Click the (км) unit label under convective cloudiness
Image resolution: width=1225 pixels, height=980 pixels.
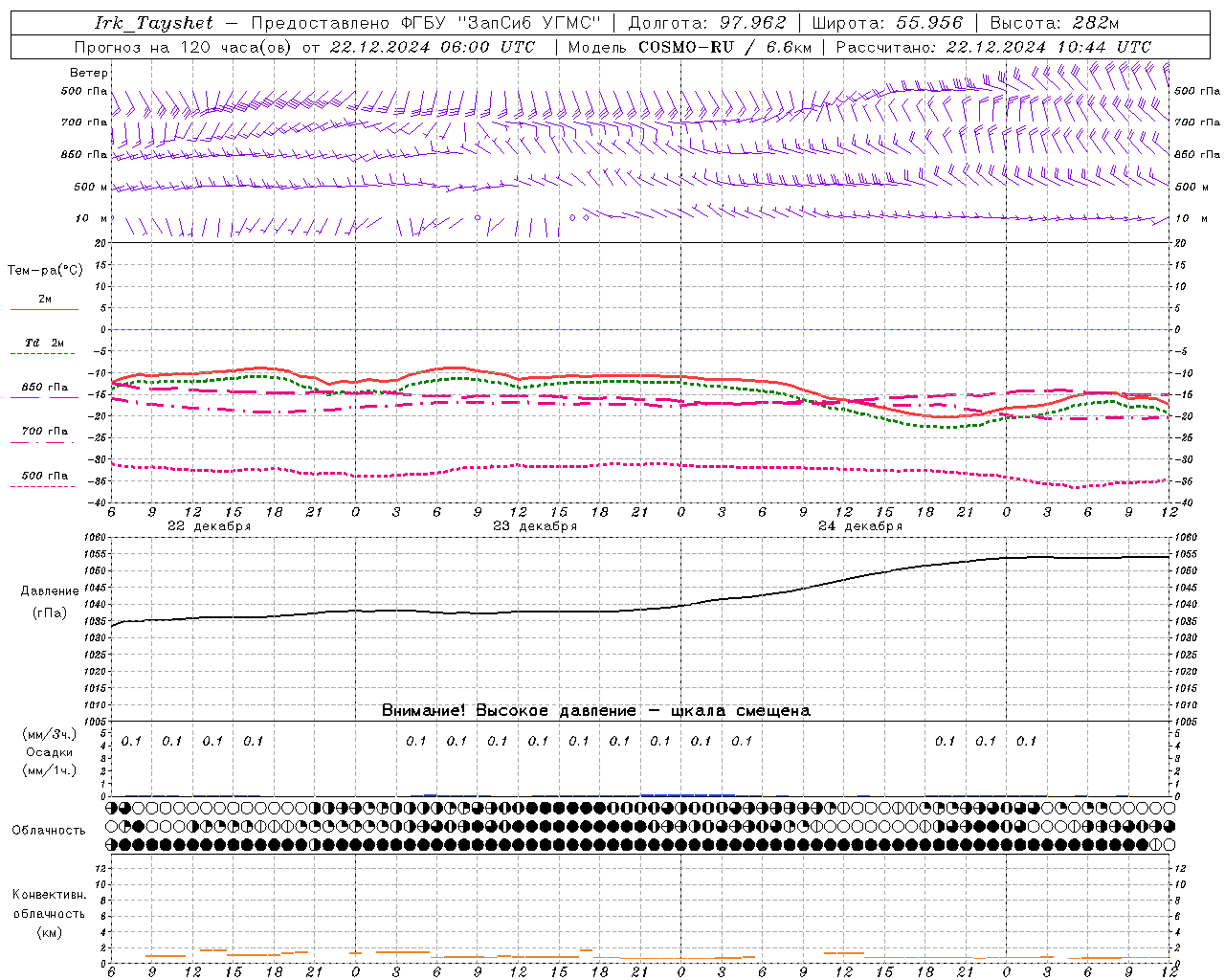pyautogui.click(x=49, y=932)
